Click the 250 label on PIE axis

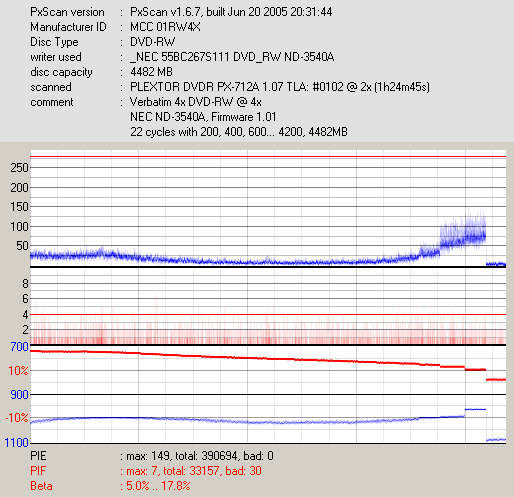pyautogui.click(x=19, y=168)
